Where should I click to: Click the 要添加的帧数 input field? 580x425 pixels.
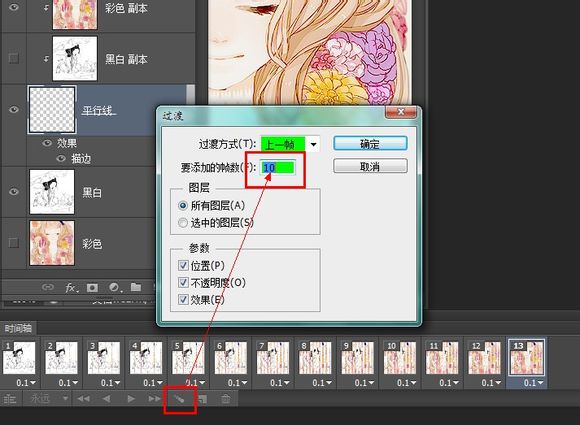point(278,168)
